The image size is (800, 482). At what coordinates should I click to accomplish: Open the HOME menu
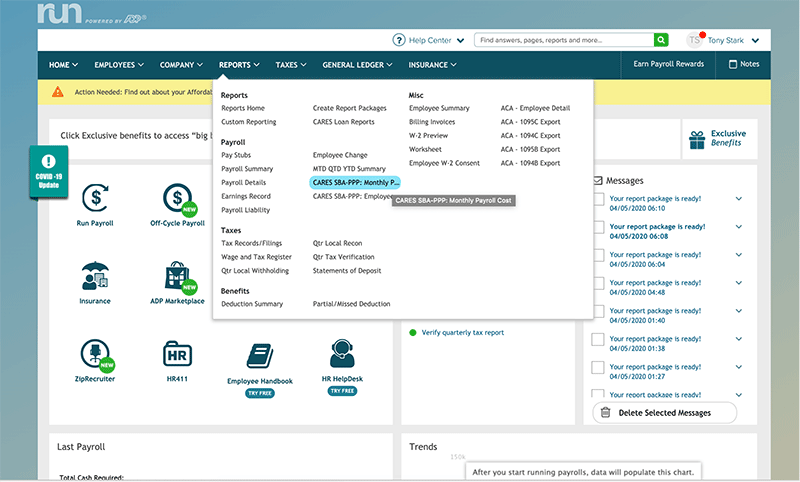63,65
